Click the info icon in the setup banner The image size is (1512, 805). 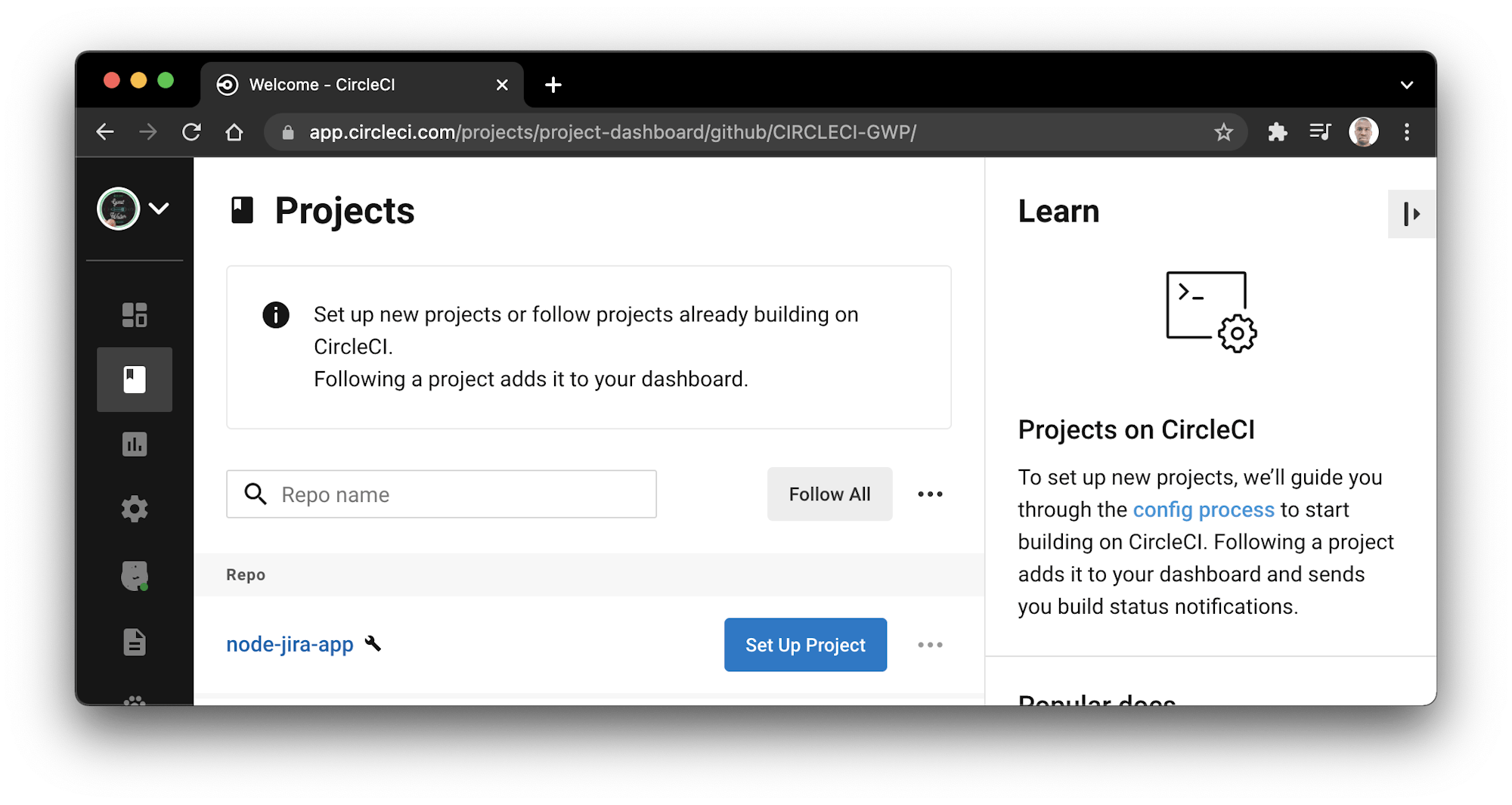(x=276, y=314)
